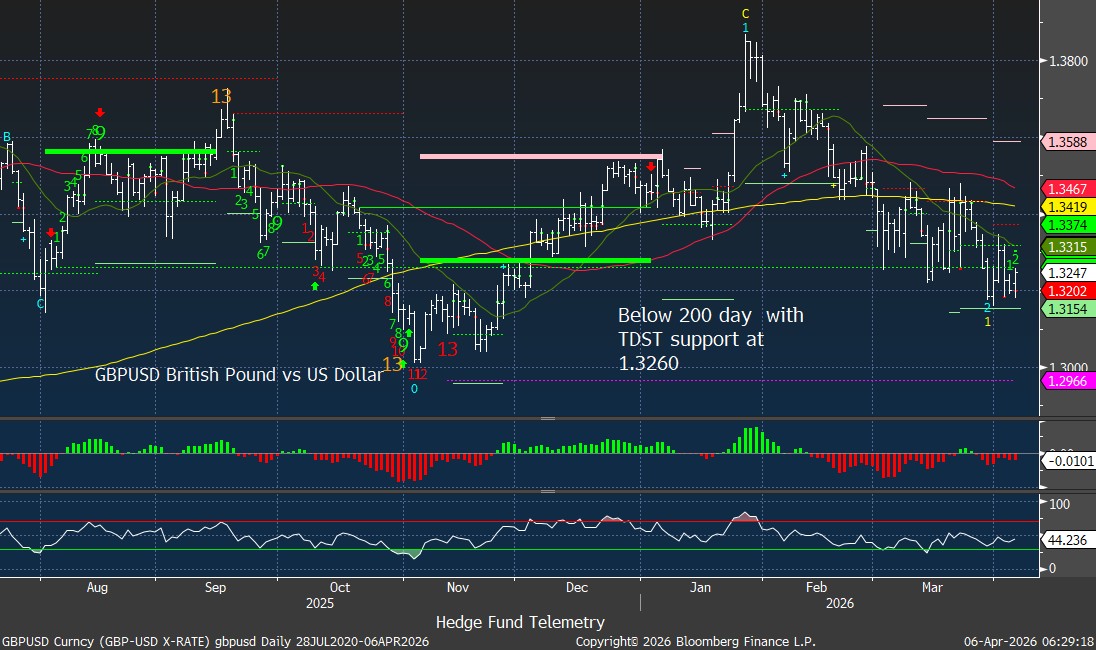Click the pink horizontal resistance line
Image resolution: width=1096 pixels, height=650 pixels.
(x=540, y=156)
